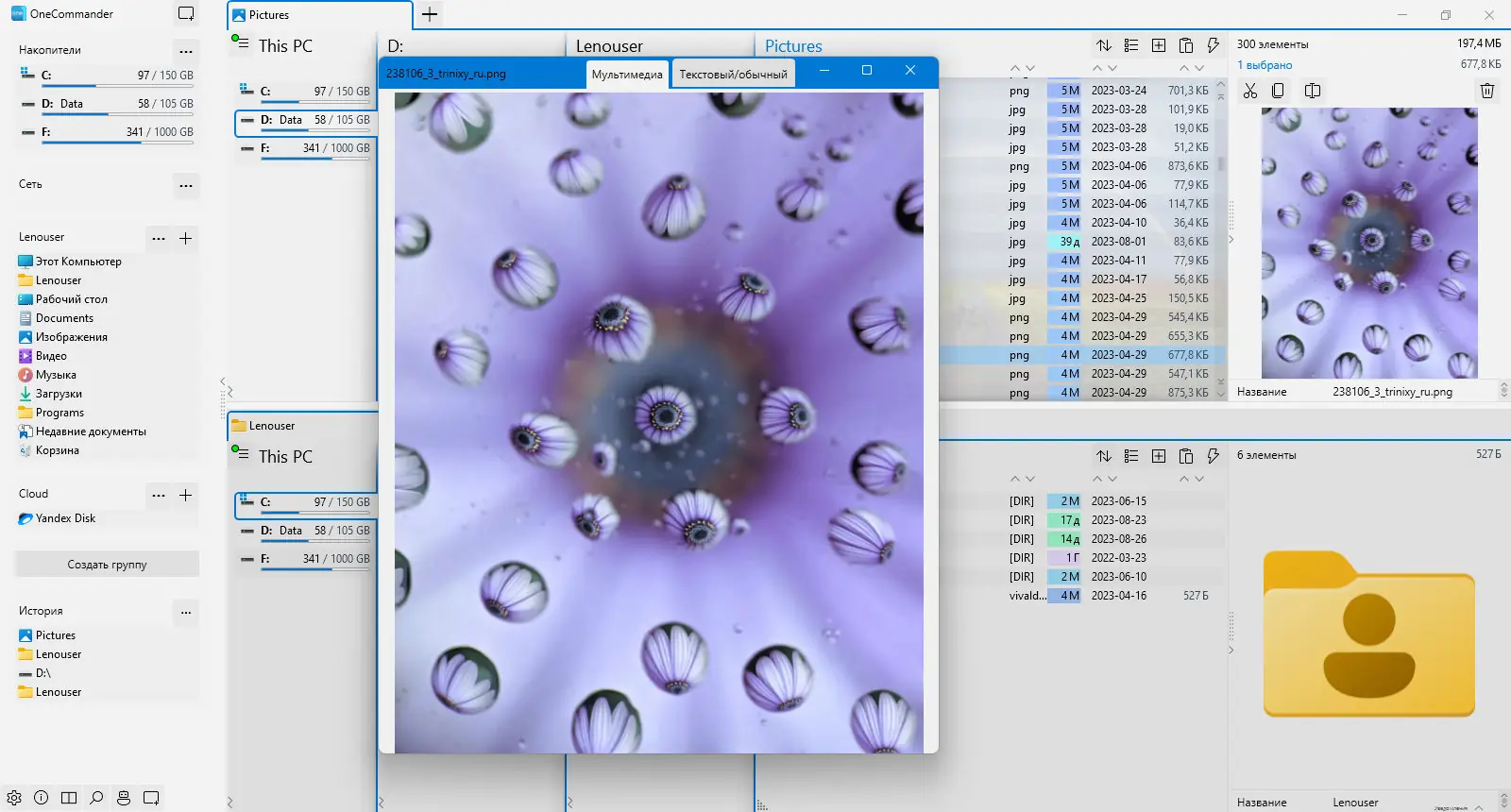Switch to Текстовый/обычный tab
This screenshot has width=1511, height=812.
[x=734, y=75]
